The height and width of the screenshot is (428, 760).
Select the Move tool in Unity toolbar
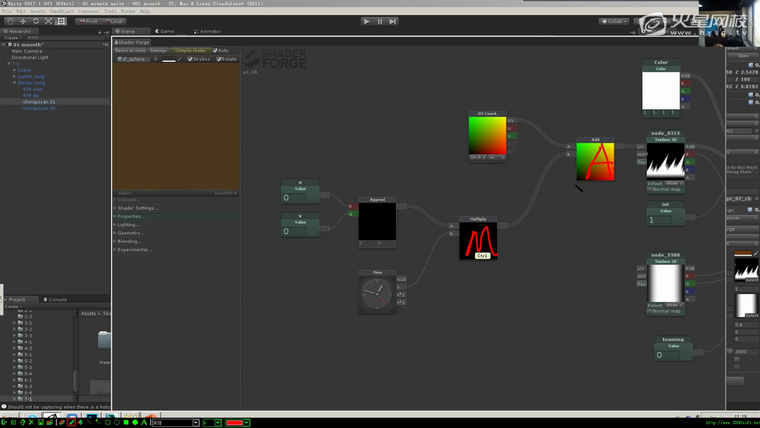(22, 21)
